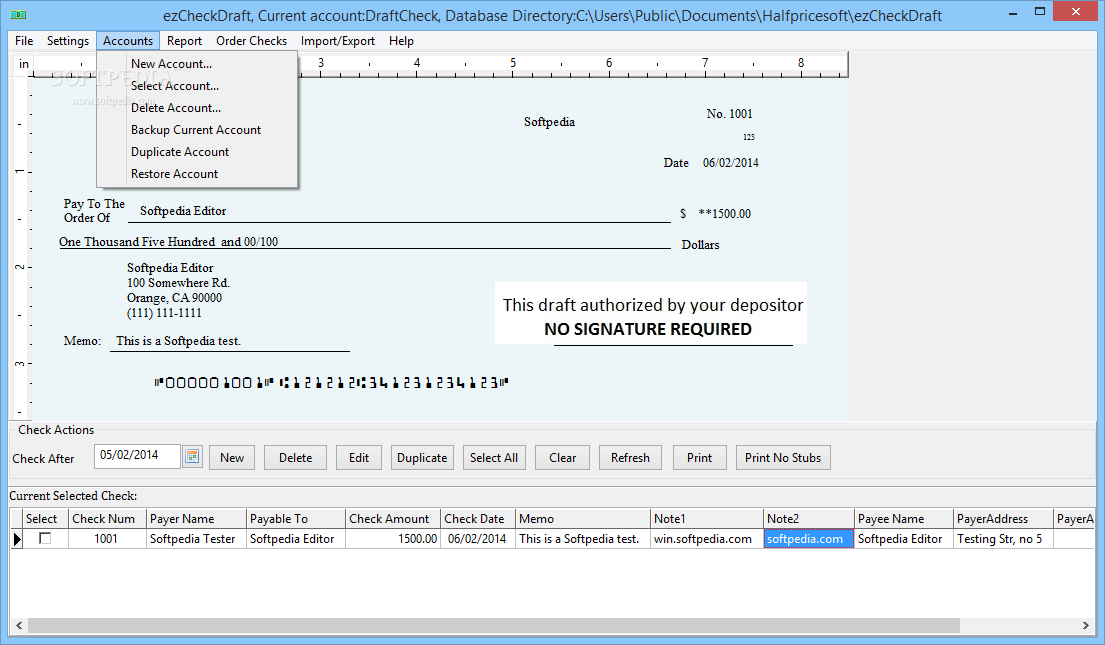Click the Refresh button
The width and height of the screenshot is (1105, 645).
[630, 457]
